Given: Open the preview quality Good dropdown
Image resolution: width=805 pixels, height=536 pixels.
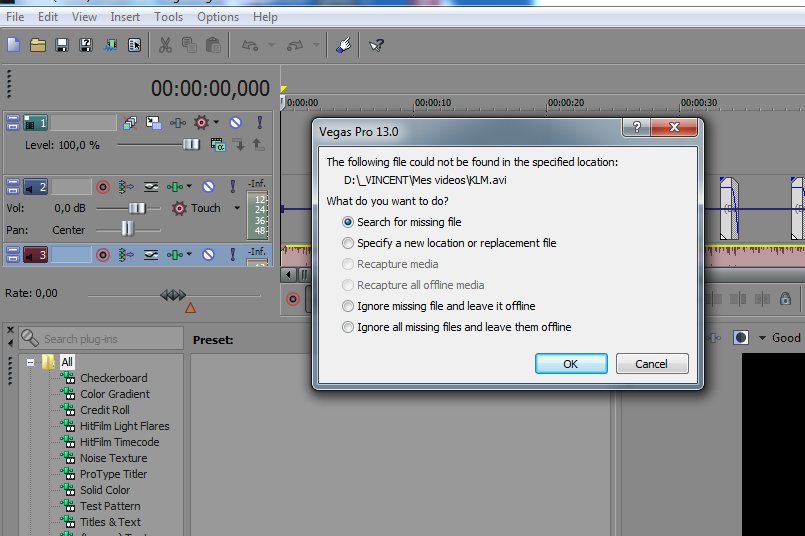Looking at the screenshot, I should pos(762,338).
